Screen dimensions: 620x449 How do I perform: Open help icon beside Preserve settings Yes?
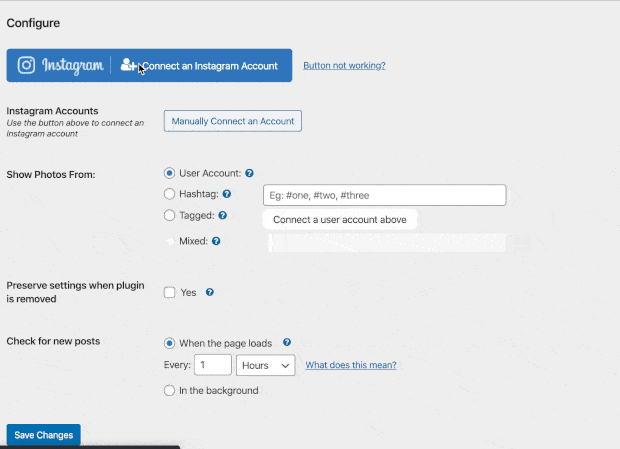tap(210, 292)
